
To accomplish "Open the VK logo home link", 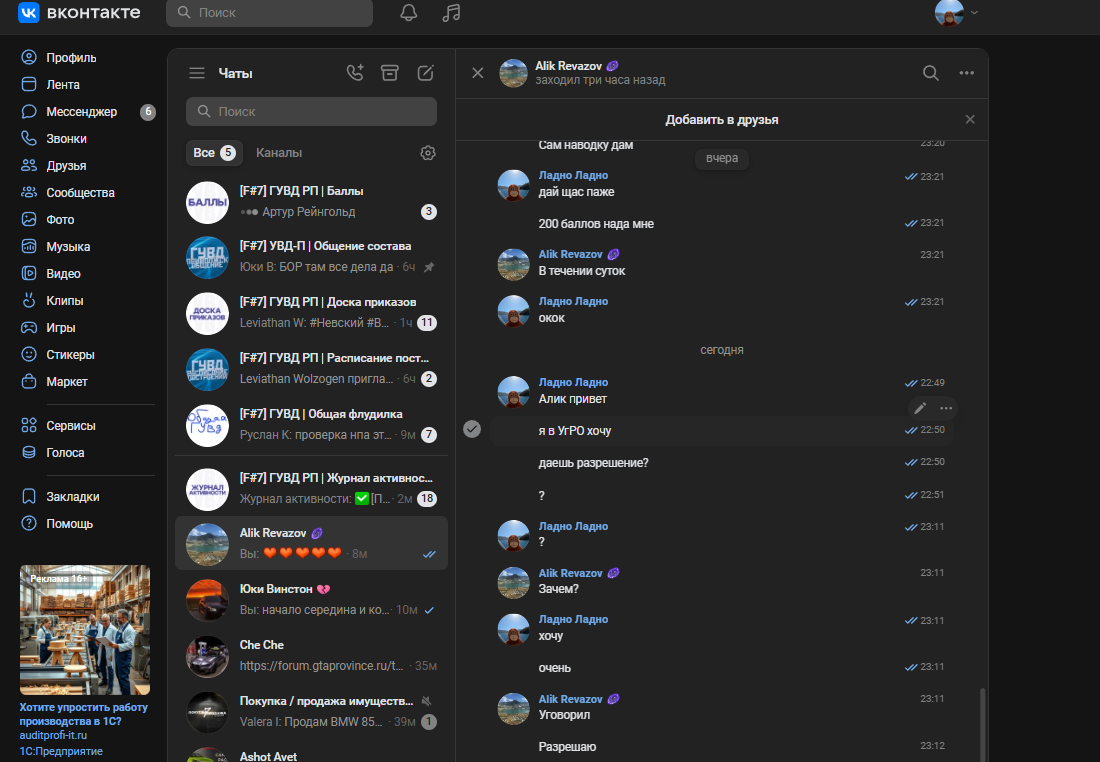I will click(79, 13).
